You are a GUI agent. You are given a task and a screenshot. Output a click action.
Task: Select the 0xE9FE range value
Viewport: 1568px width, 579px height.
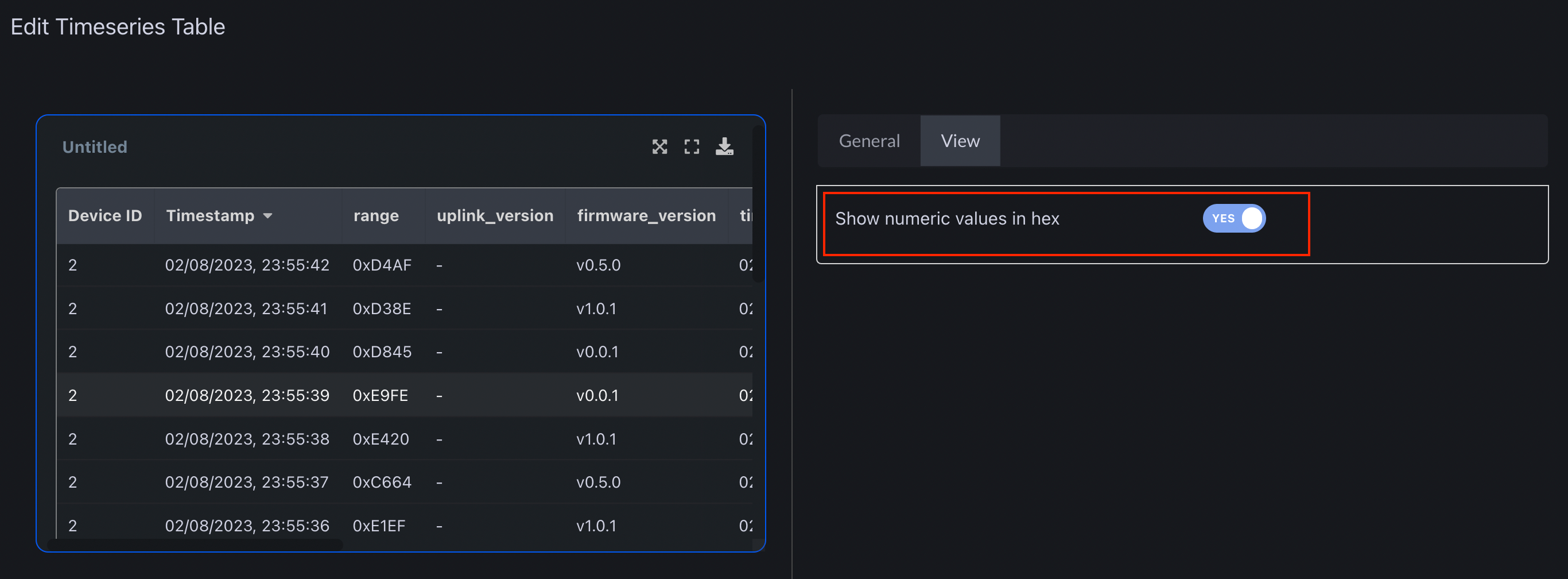pos(380,396)
